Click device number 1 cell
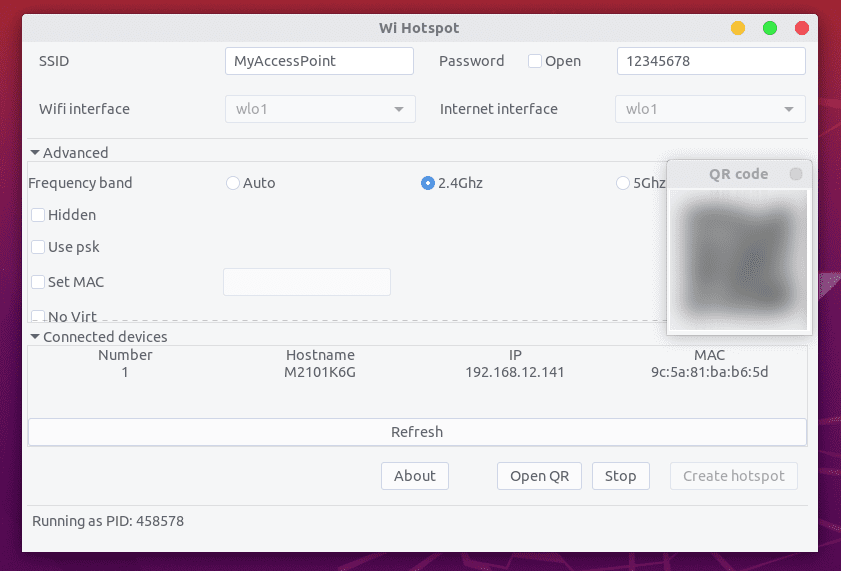 point(125,372)
